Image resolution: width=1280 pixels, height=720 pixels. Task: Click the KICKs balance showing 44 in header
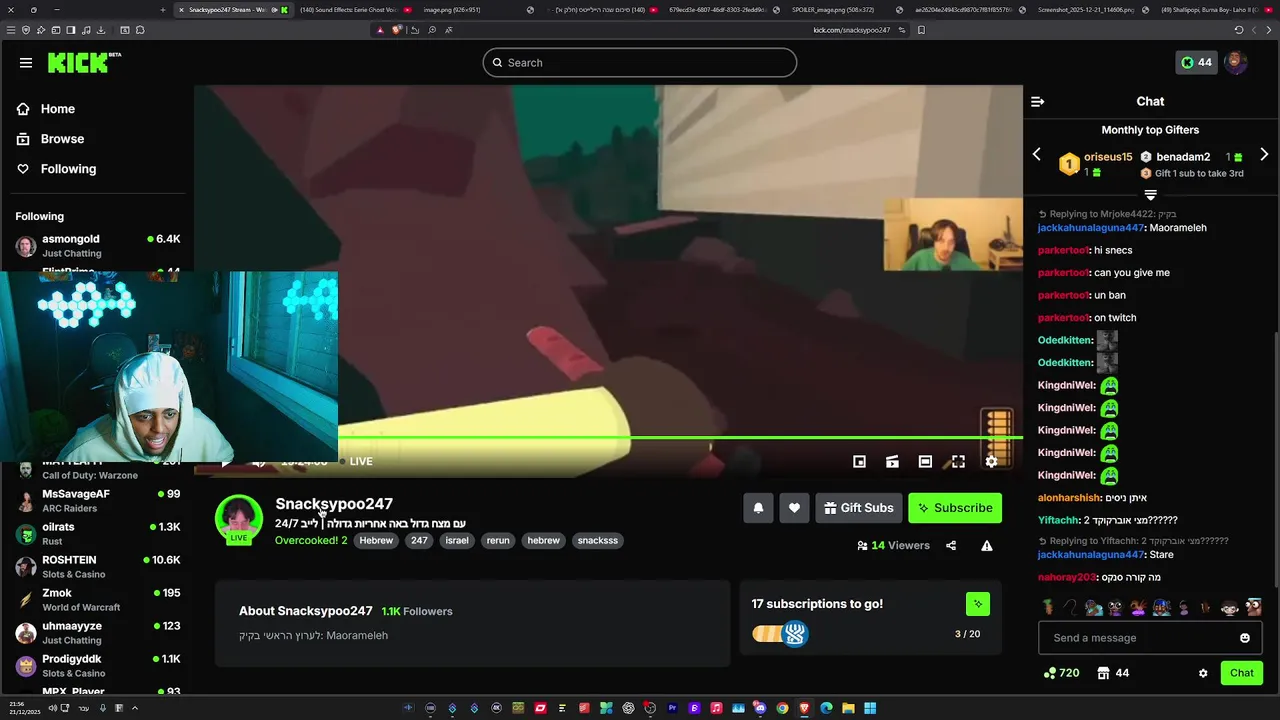point(1196,63)
